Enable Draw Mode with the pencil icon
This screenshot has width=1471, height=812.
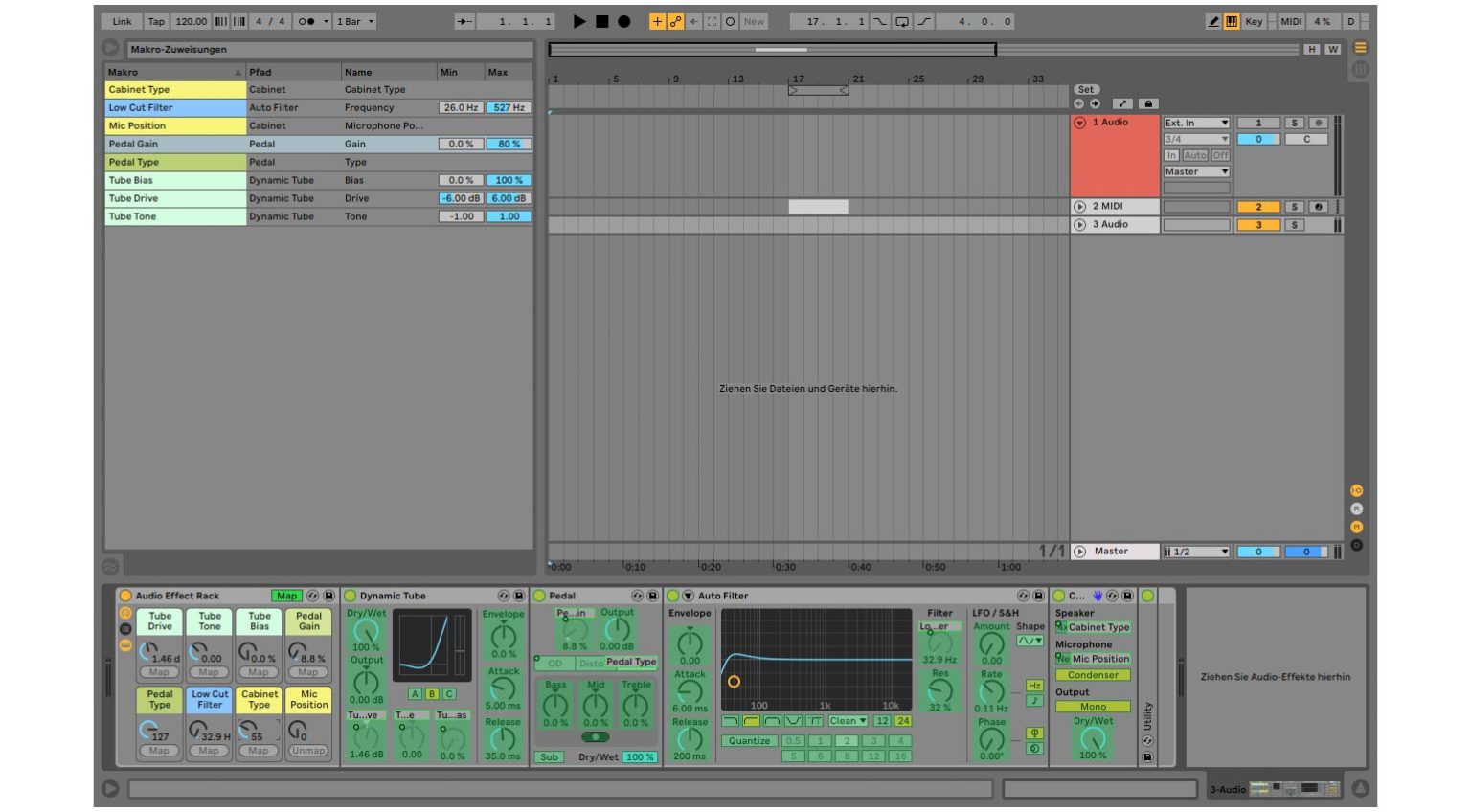[x=1212, y=21]
